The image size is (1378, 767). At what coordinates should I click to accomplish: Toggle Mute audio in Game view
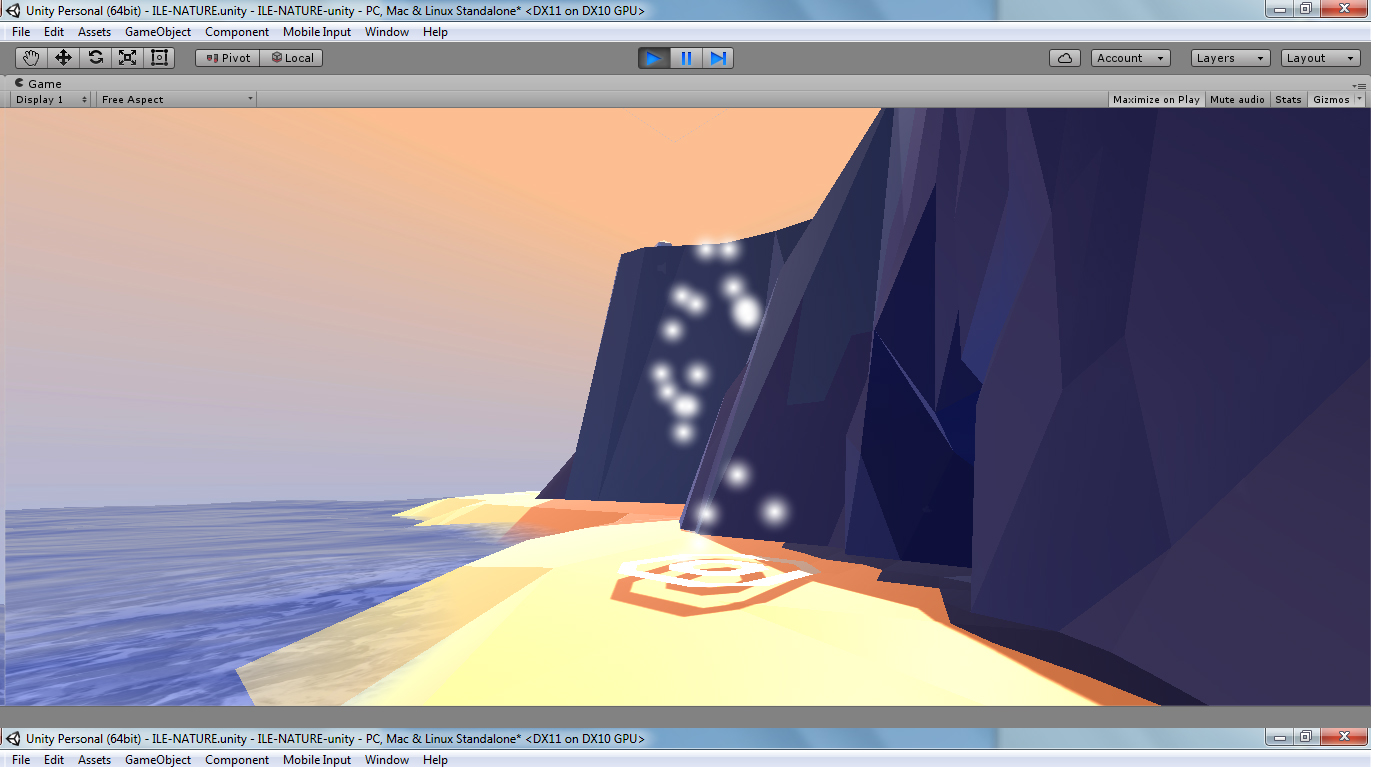1237,99
